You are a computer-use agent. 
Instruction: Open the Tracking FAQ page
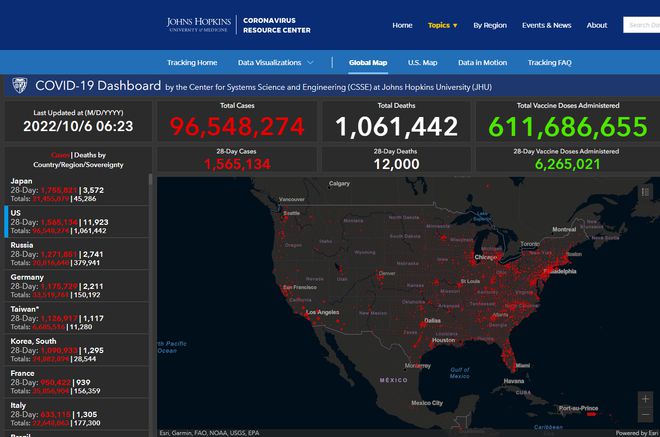click(x=549, y=62)
